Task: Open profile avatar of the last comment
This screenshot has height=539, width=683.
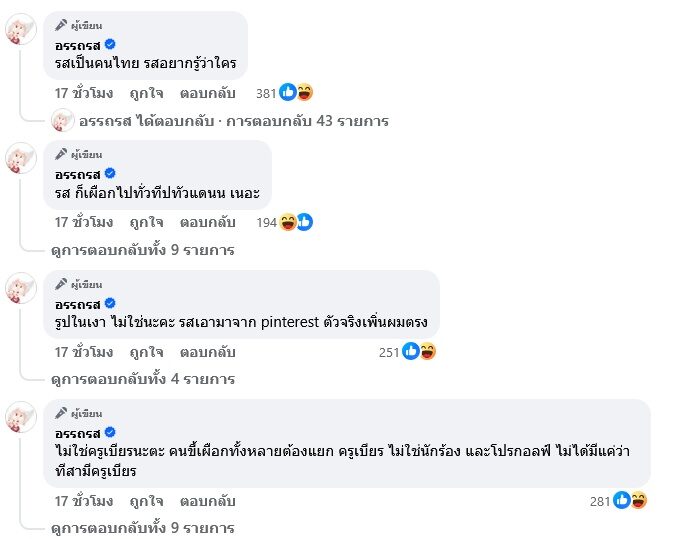Action: [x=22, y=418]
